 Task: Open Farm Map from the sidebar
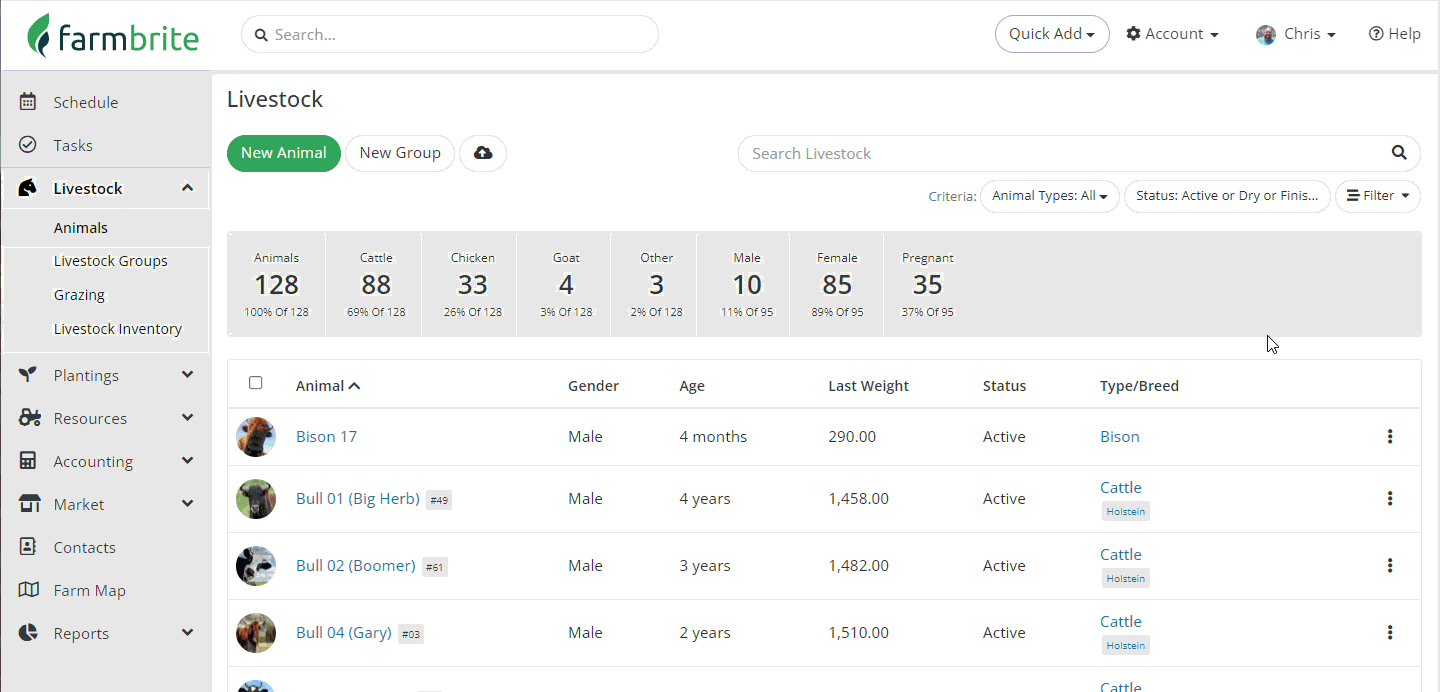[89, 591]
